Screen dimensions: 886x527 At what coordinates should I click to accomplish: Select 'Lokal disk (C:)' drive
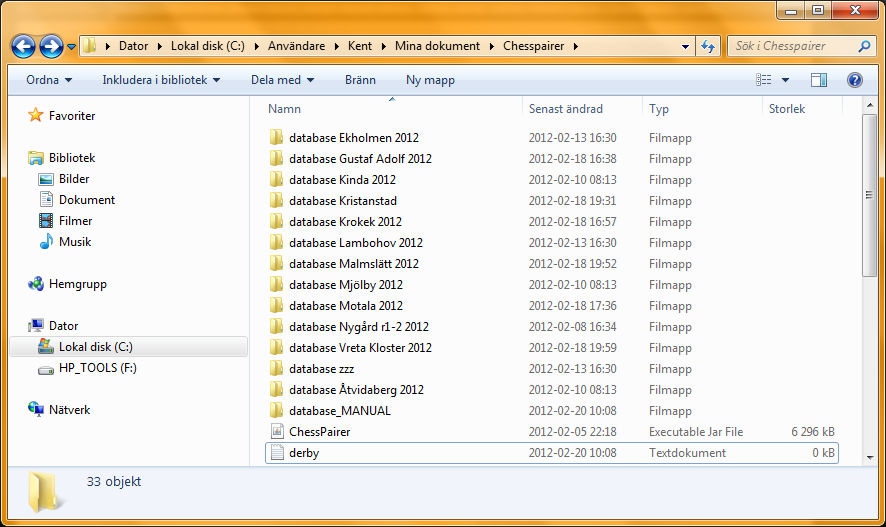pyautogui.click(x=129, y=347)
